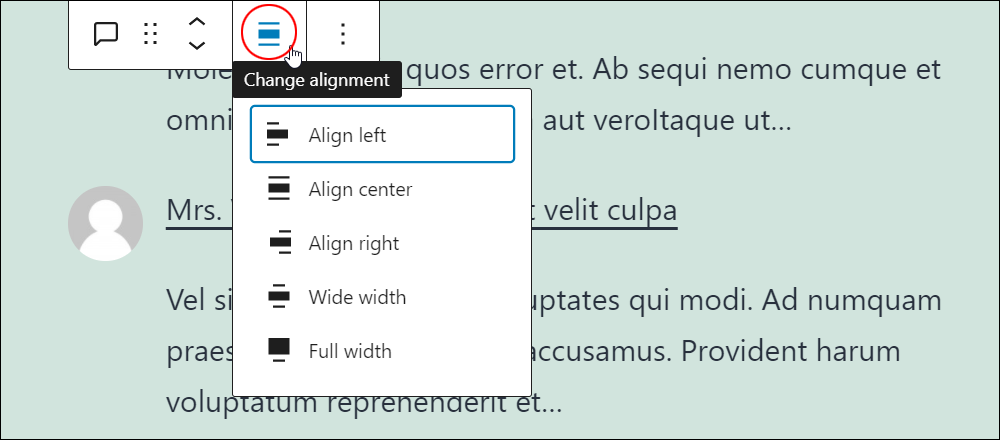Image resolution: width=1000 pixels, height=440 pixels.
Task: Click the comment block speech bubble icon
Action: click(105, 34)
